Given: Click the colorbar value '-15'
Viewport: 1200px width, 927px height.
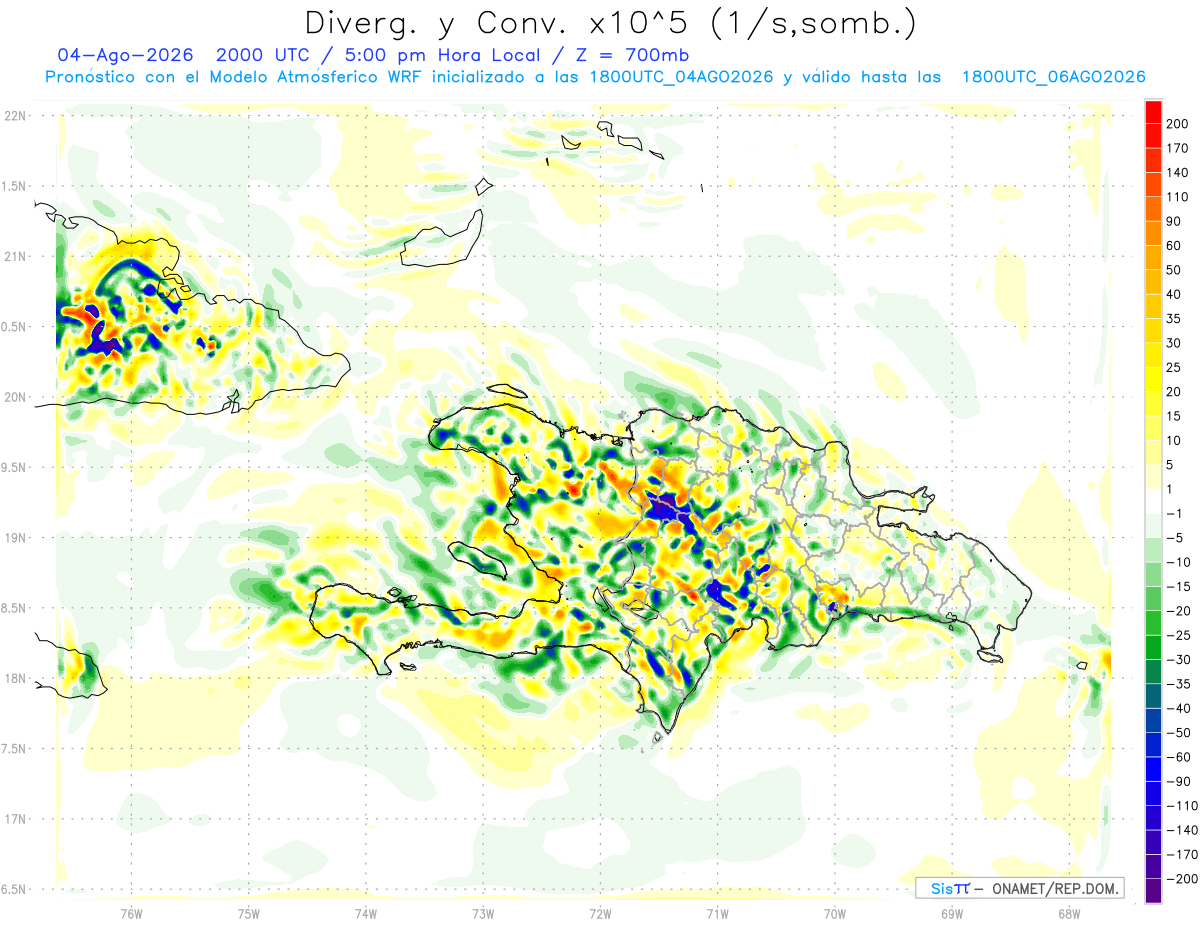Looking at the screenshot, I should (x=1177, y=586).
